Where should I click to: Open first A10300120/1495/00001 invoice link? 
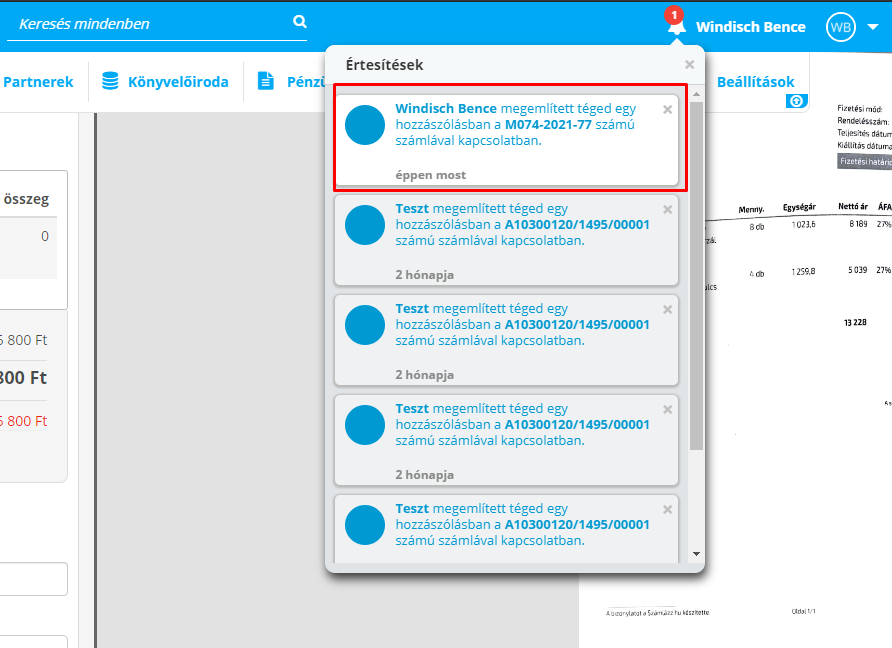577,225
